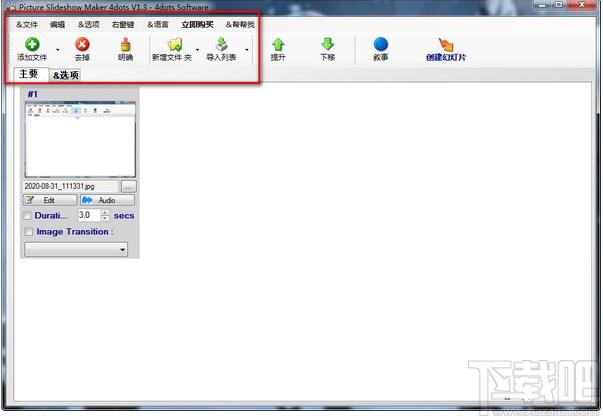Click the browse (...) button beside filename
Screen dimensions: 603x416
coord(129,187)
